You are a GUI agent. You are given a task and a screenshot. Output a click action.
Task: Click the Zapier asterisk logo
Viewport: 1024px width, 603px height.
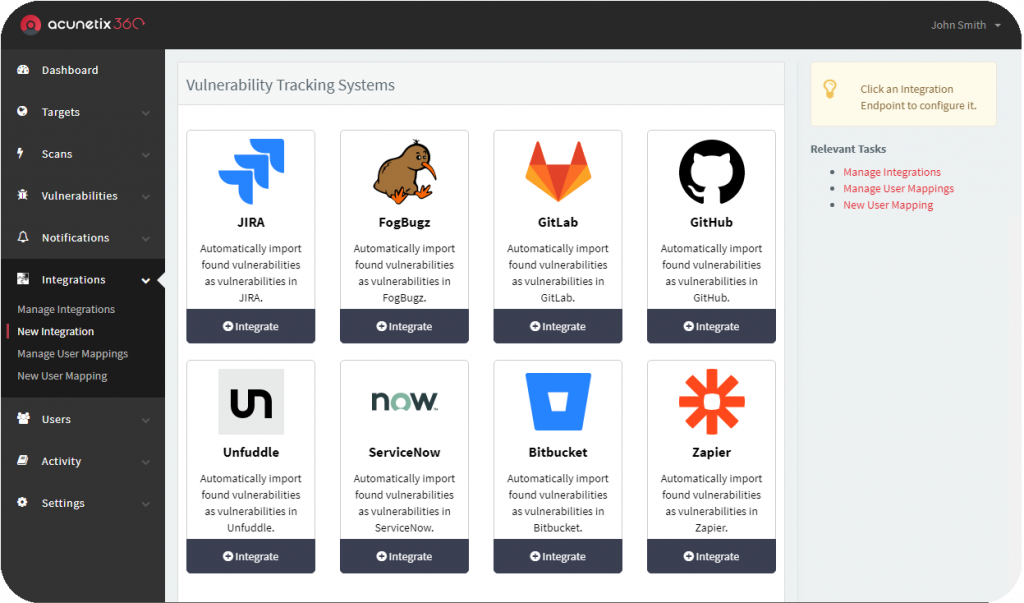(712, 402)
